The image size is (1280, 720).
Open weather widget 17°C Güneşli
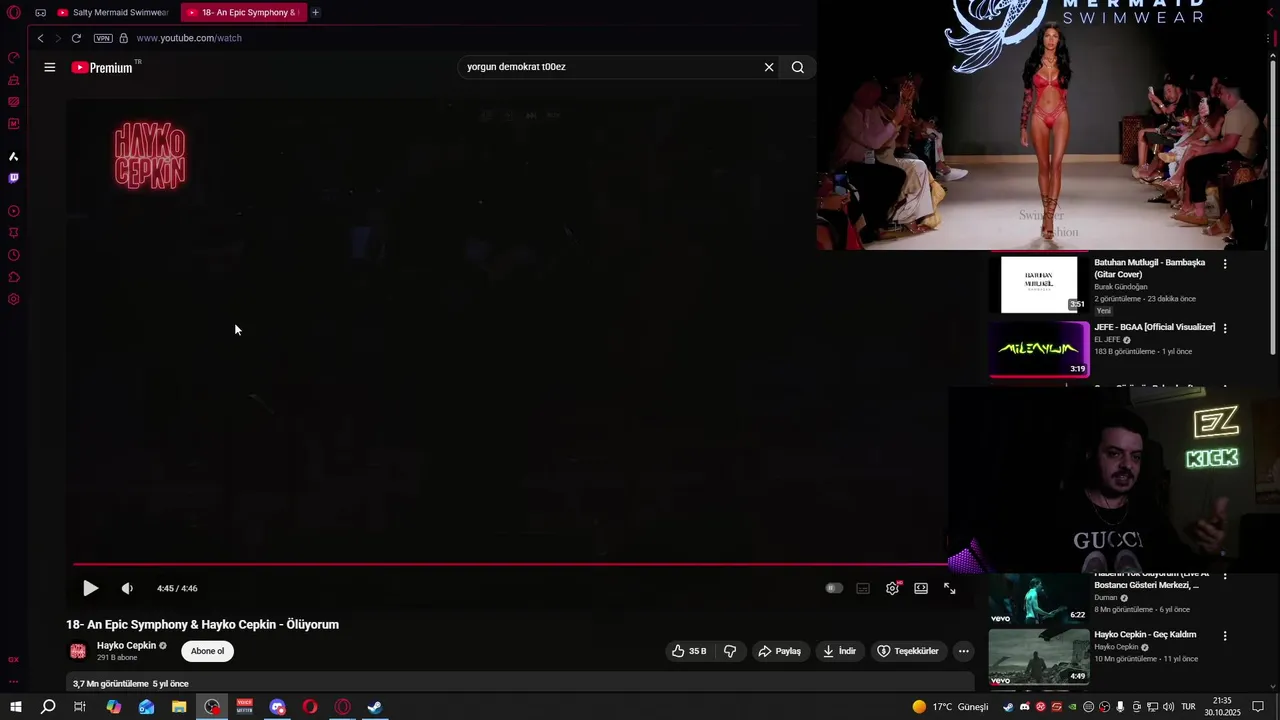[951, 707]
